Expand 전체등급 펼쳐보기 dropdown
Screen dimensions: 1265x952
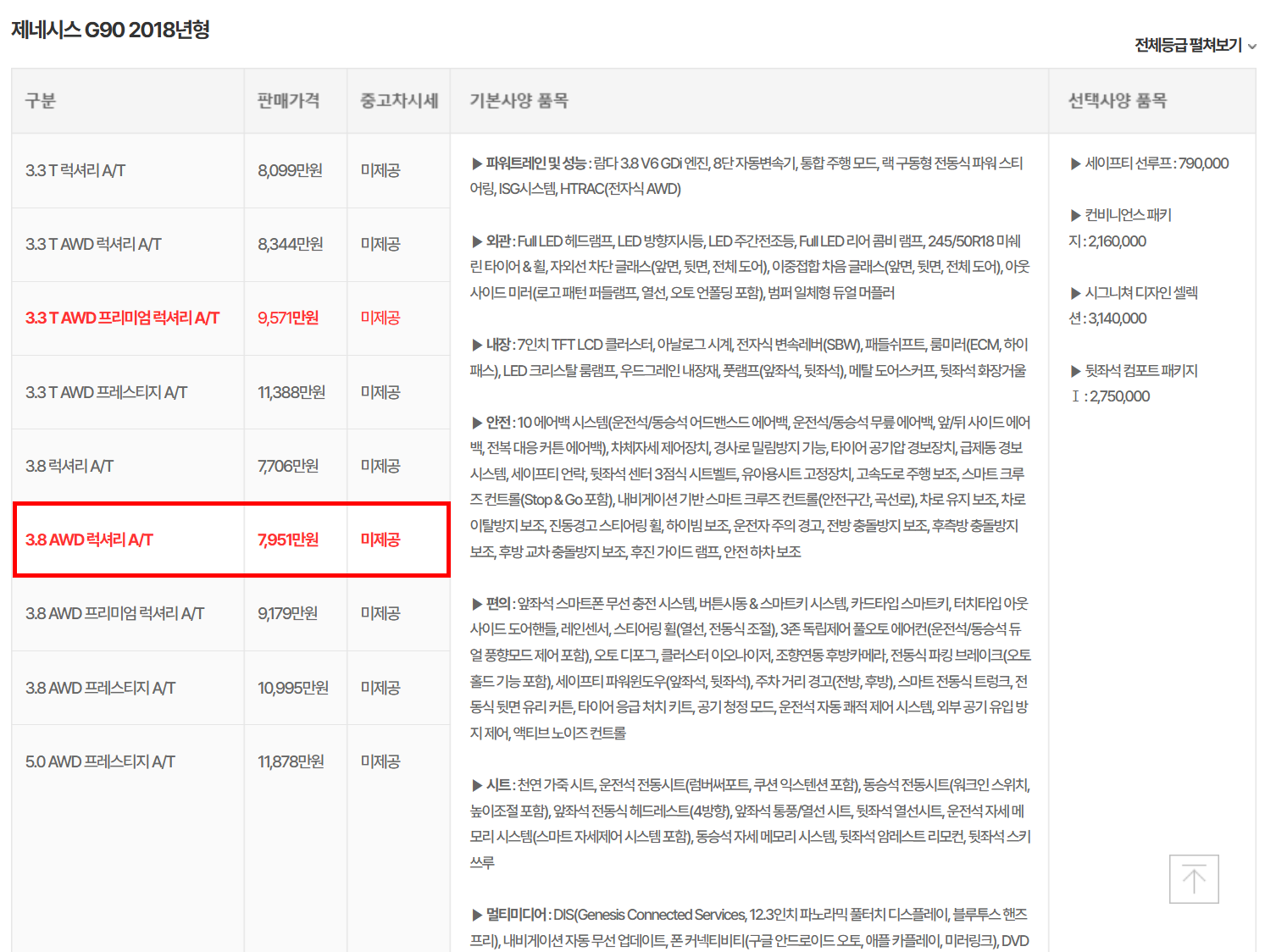click(1196, 46)
